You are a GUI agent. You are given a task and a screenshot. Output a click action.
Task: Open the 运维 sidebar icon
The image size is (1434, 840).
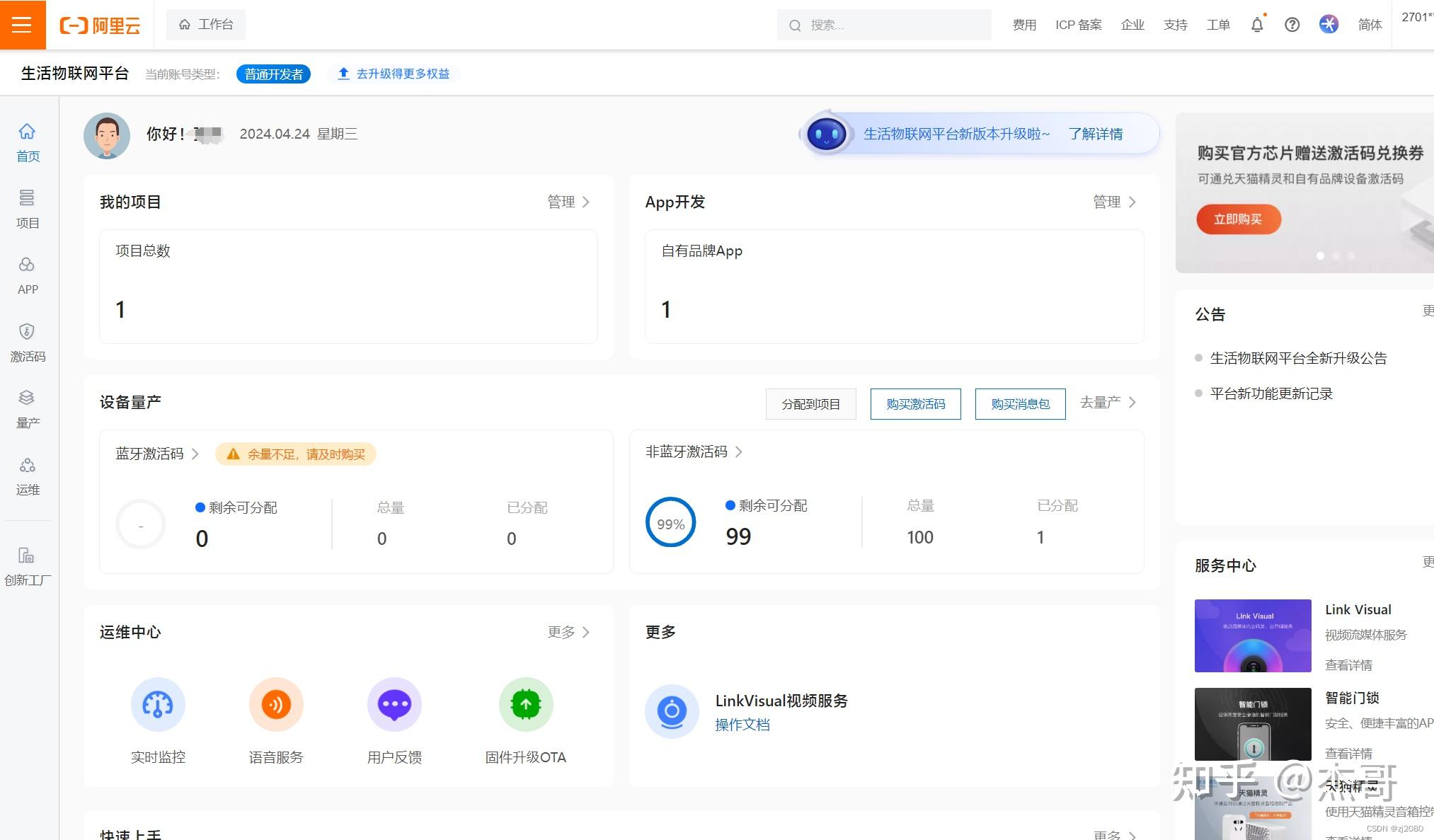point(28,475)
